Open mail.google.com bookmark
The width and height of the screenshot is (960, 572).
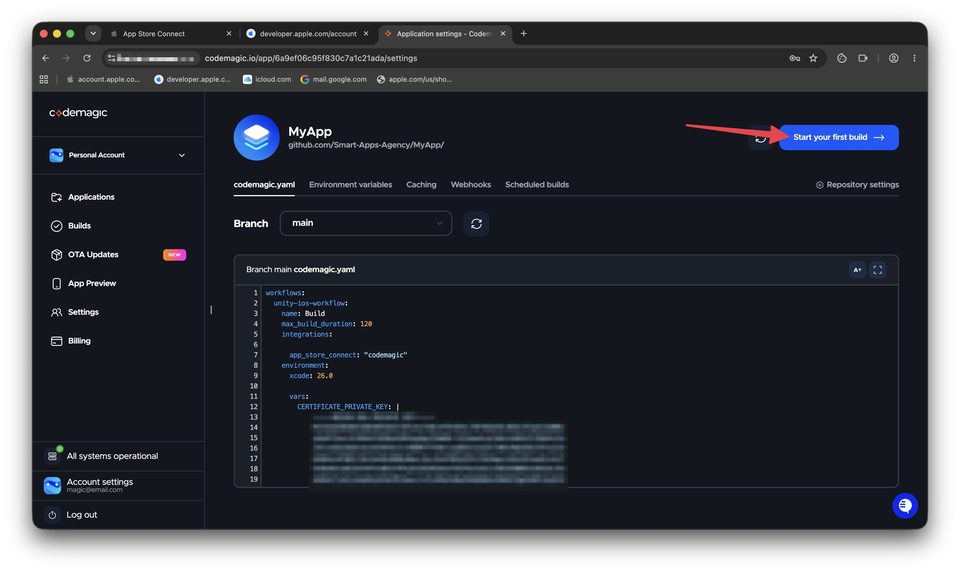[x=334, y=80]
